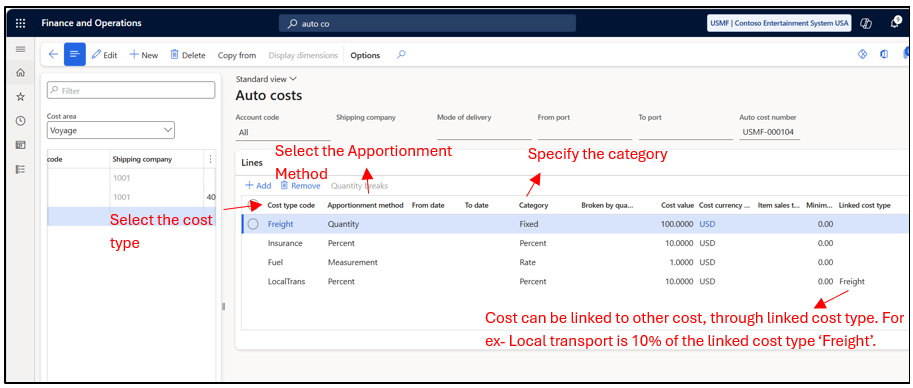The image size is (913, 388).
Task: Click the top search box
Action: (x=427, y=23)
